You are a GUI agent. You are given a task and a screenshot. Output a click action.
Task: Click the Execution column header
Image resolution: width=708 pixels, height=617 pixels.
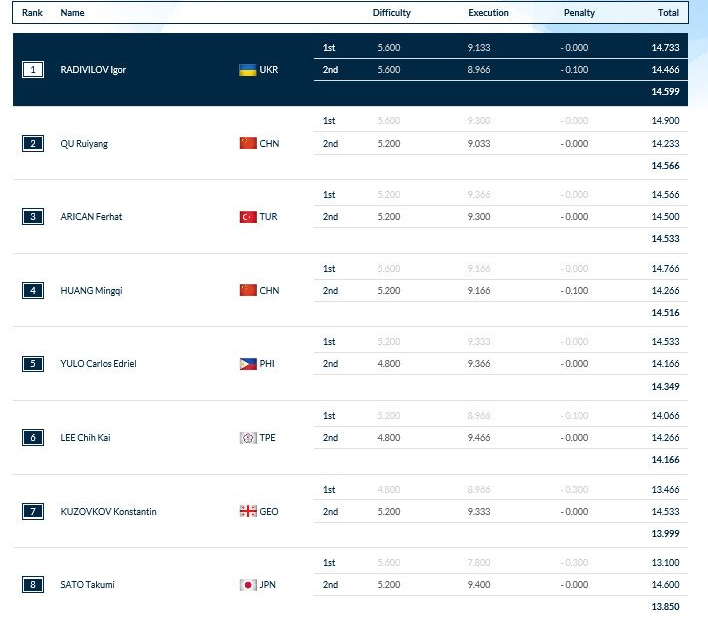[x=488, y=13]
